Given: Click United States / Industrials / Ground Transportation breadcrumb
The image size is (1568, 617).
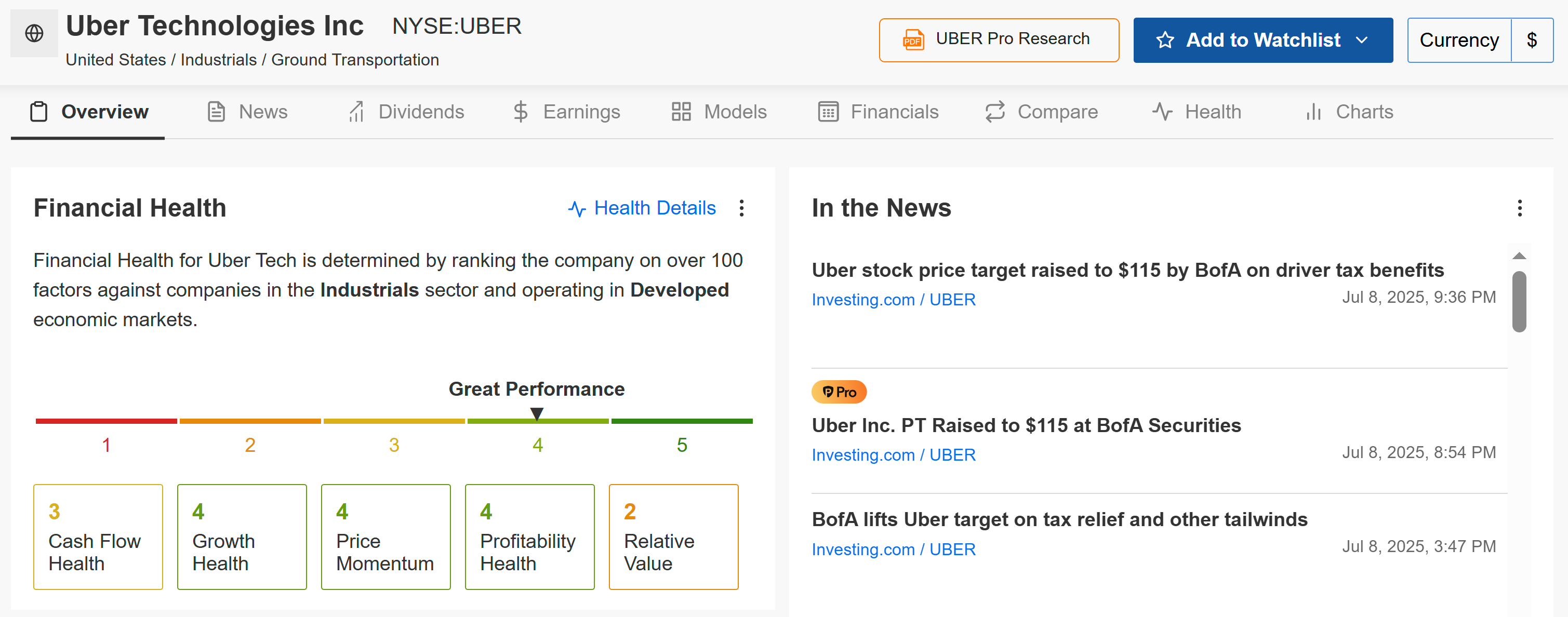Looking at the screenshot, I should [x=252, y=60].
